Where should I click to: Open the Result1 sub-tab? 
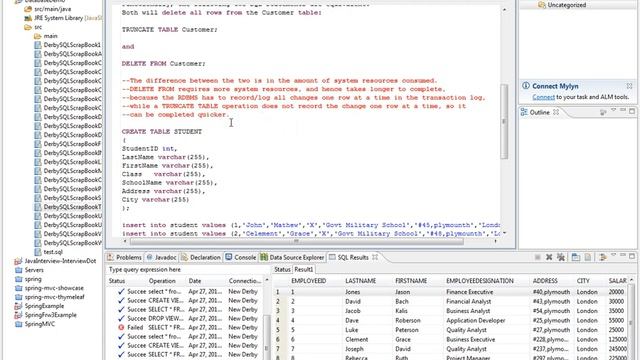pos(304,269)
